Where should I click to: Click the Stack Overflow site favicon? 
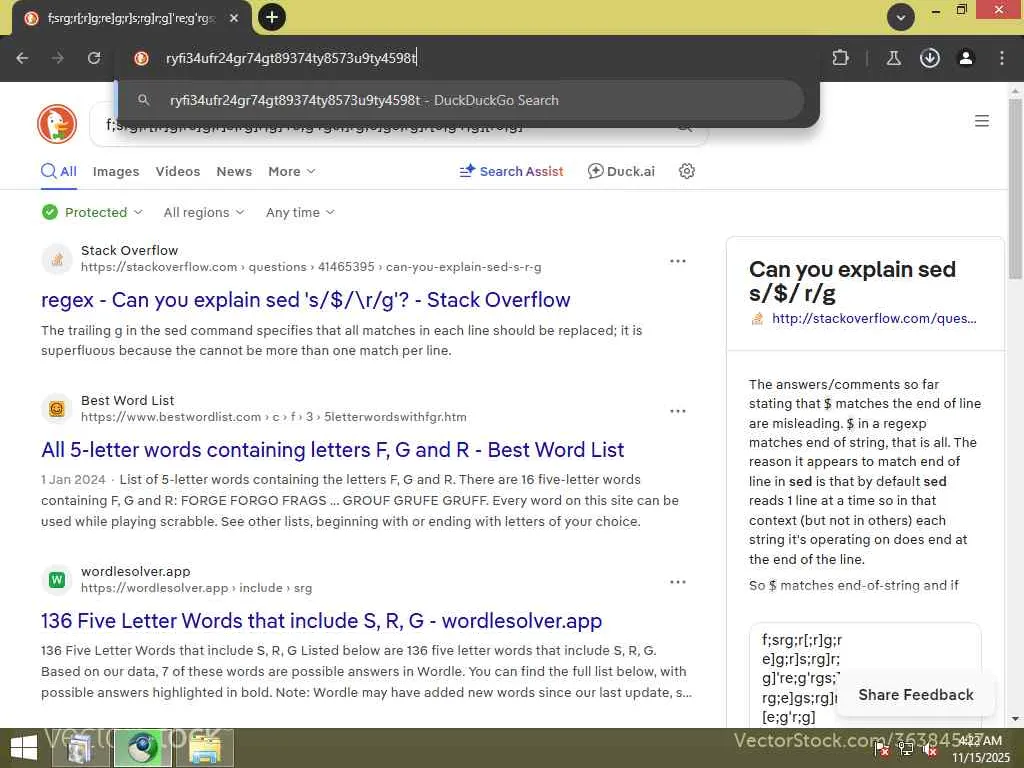coord(57,259)
